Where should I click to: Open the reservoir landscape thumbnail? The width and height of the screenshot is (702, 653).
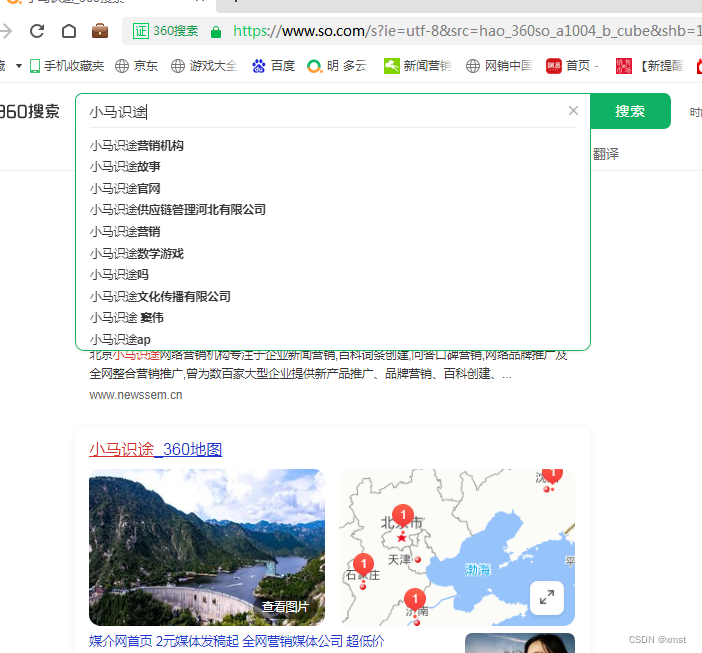pos(207,547)
